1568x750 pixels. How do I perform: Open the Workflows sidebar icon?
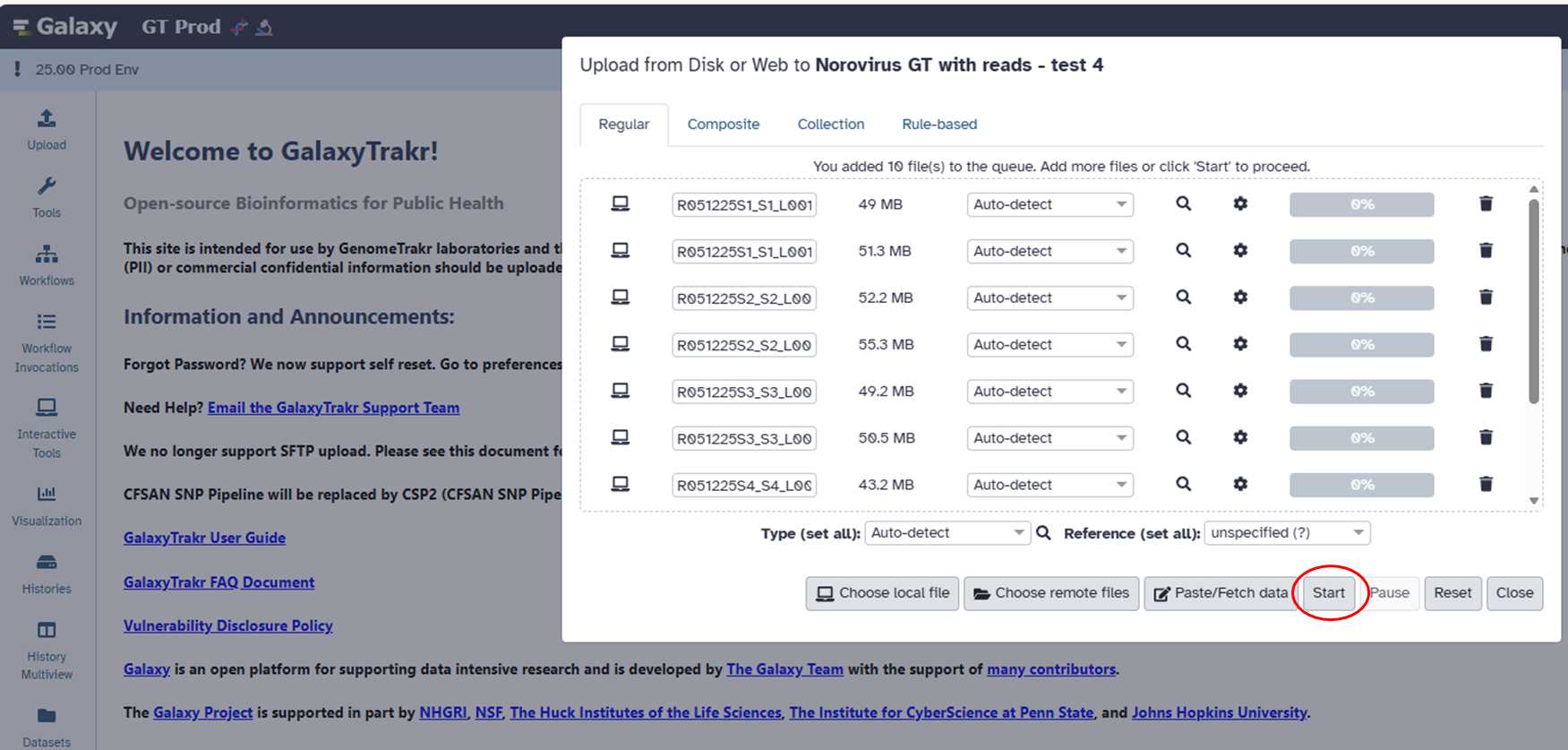47,264
